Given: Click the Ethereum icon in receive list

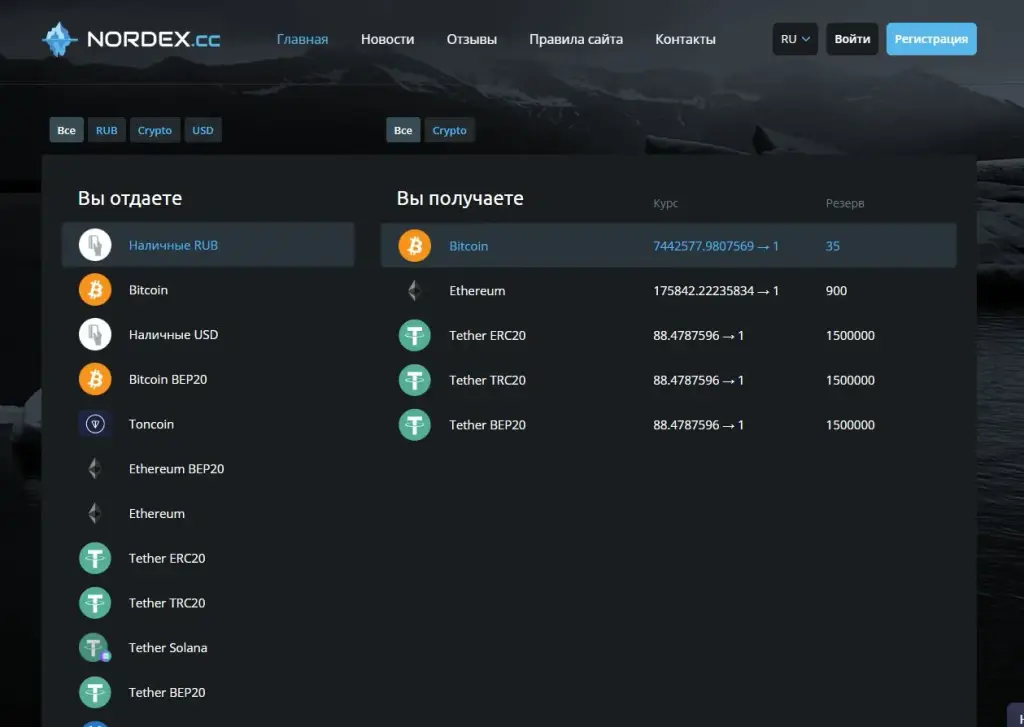Looking at the screenshot, I should pos(415,291).
